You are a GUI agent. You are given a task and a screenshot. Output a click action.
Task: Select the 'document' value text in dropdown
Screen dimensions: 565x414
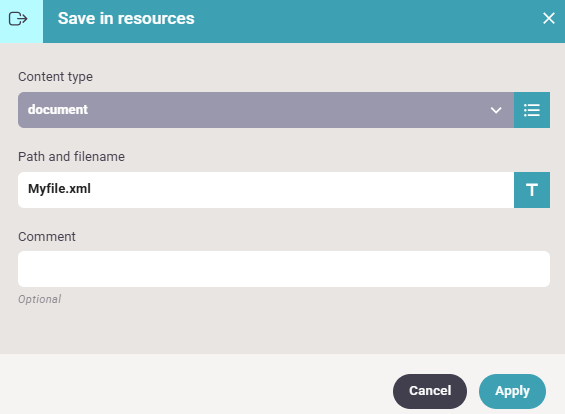58,110
